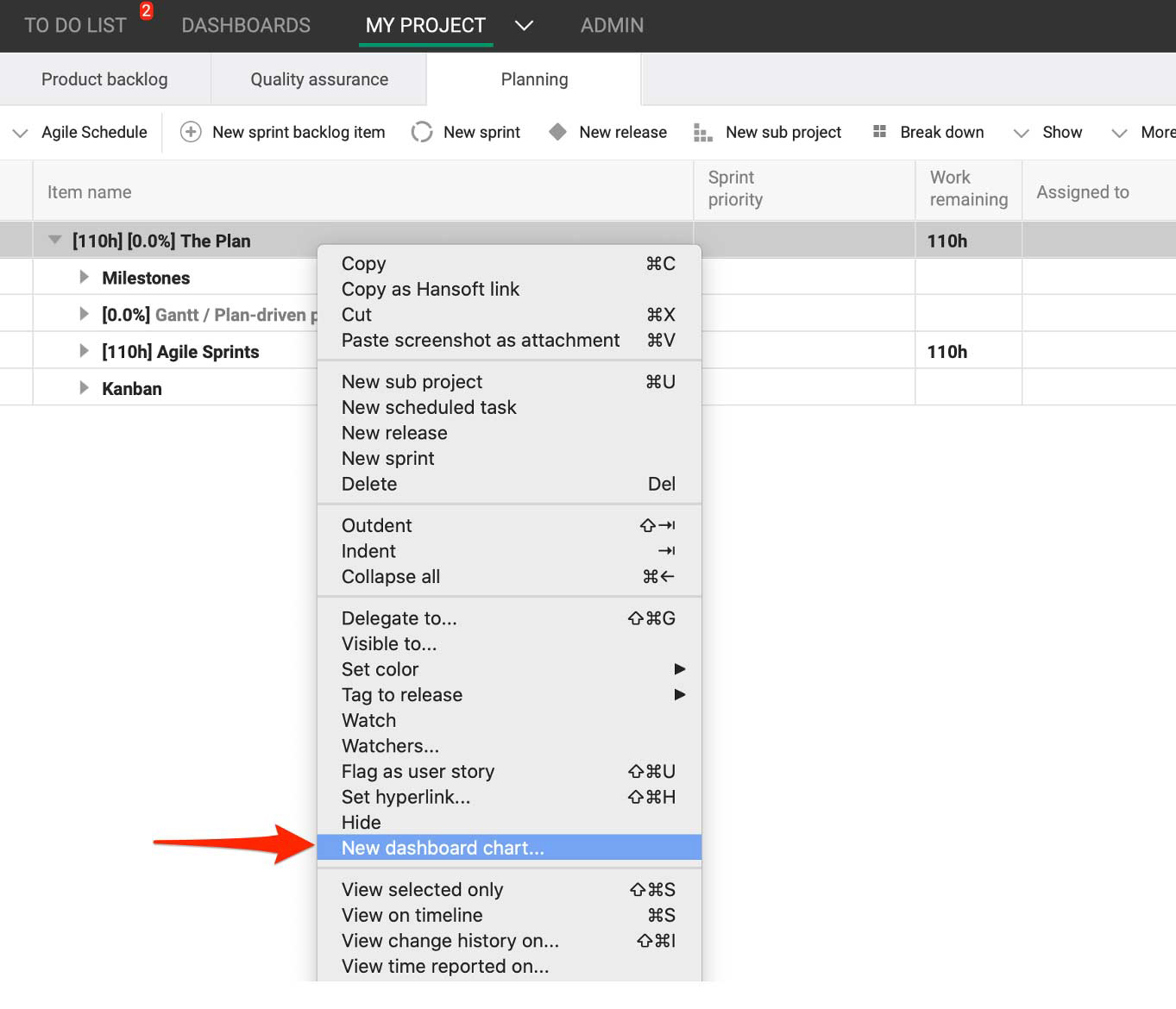Click the circular New sprint icon

click(422, 132)
